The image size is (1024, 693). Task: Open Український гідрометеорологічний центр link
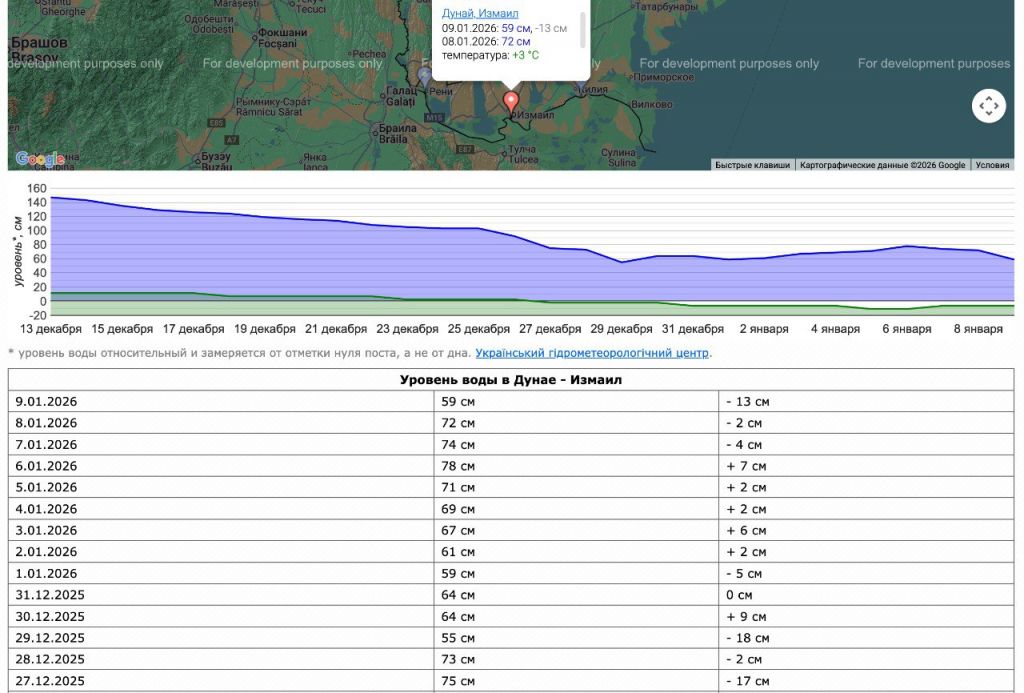592,353
